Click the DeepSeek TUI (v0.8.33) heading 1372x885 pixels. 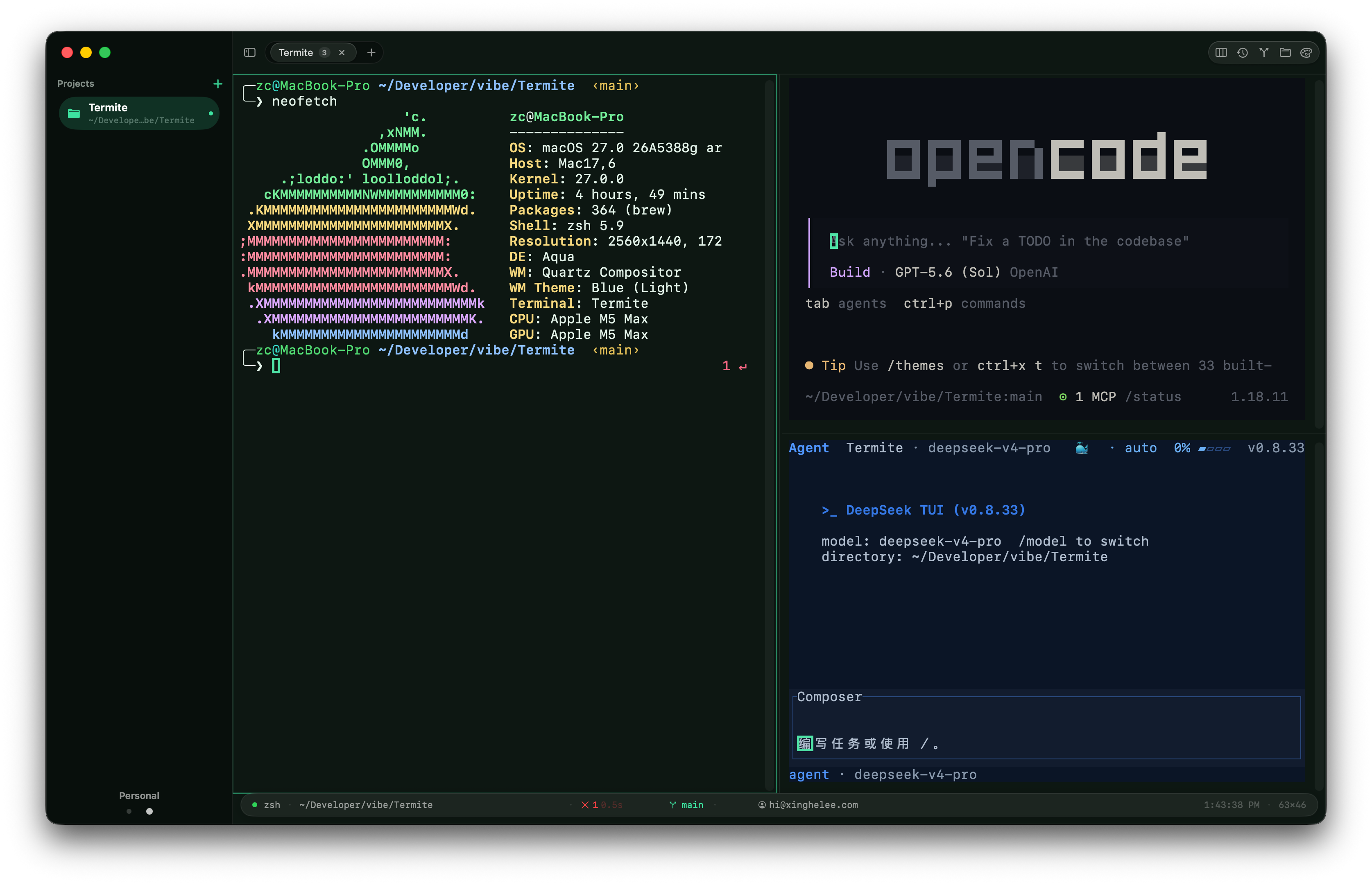pos(923,510)
